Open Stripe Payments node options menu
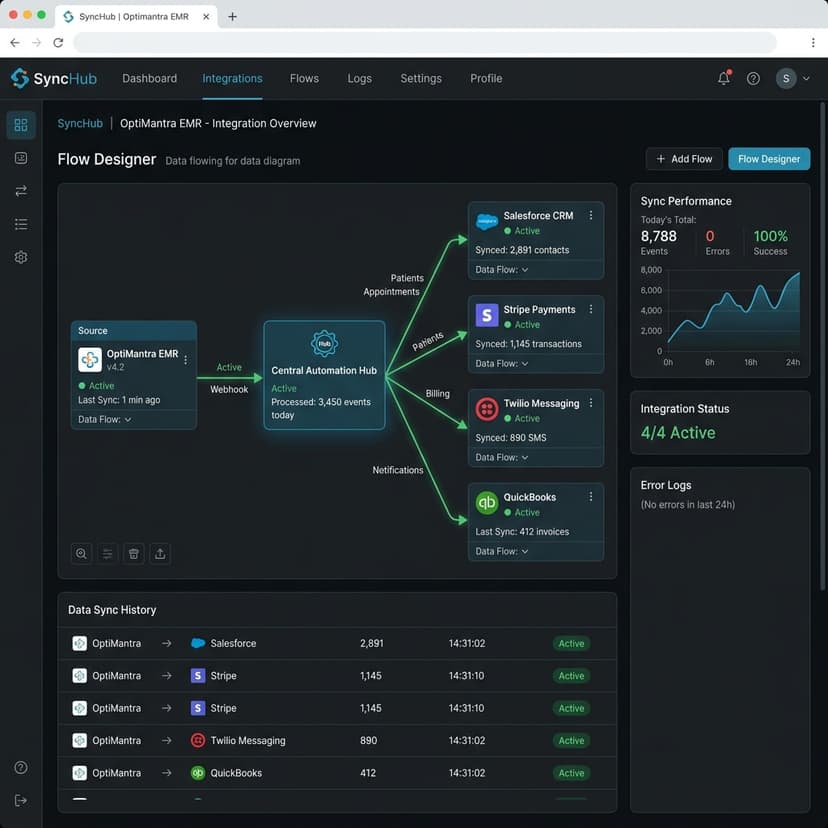828x828 pixels. click(590, 309)
